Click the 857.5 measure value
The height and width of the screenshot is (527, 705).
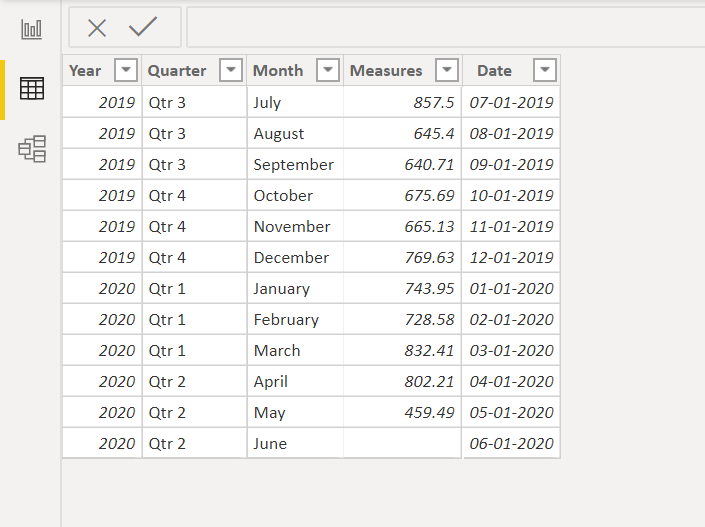(x=434, y=103)
